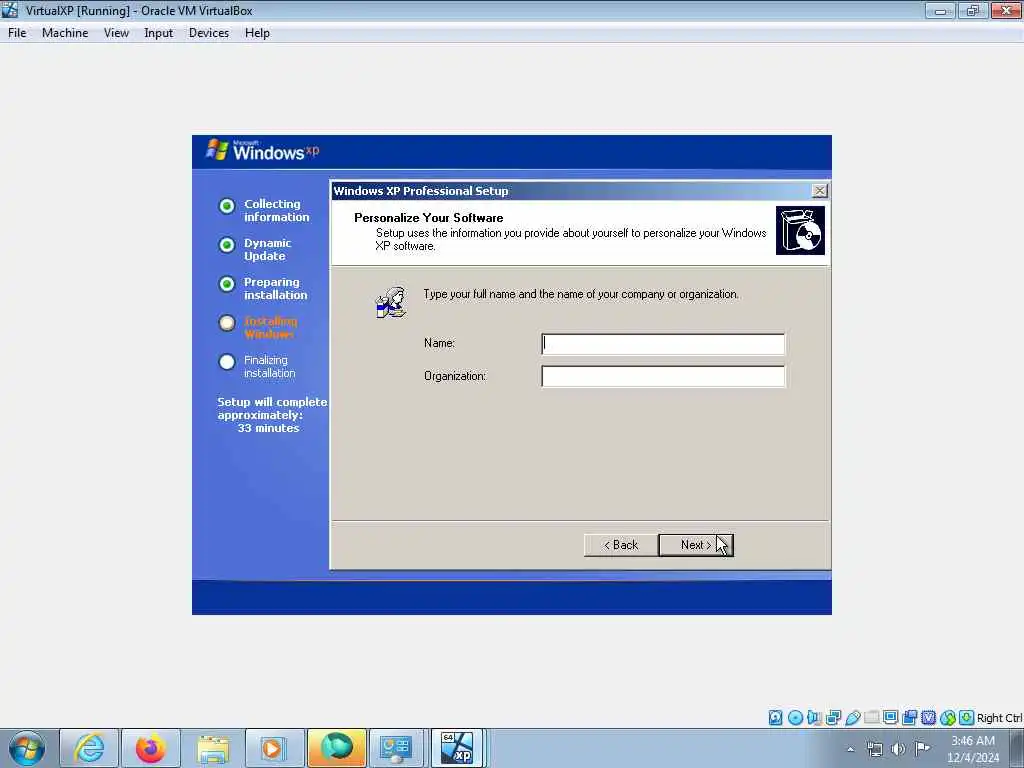
Task: Click the overlapping-screens status icon beside display icon
Action: tap(910, 718)
